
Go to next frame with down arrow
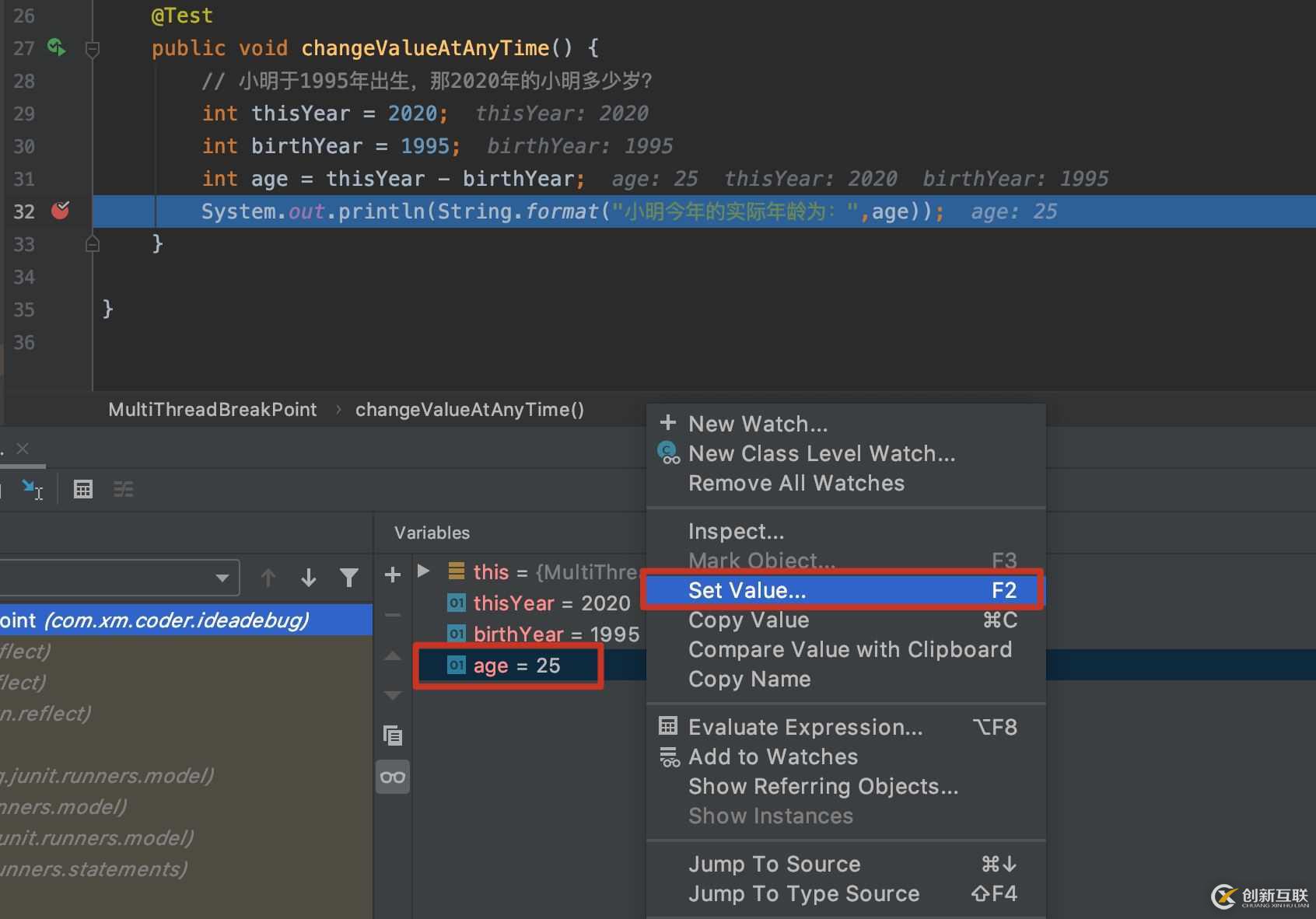[x=309, y=578]
